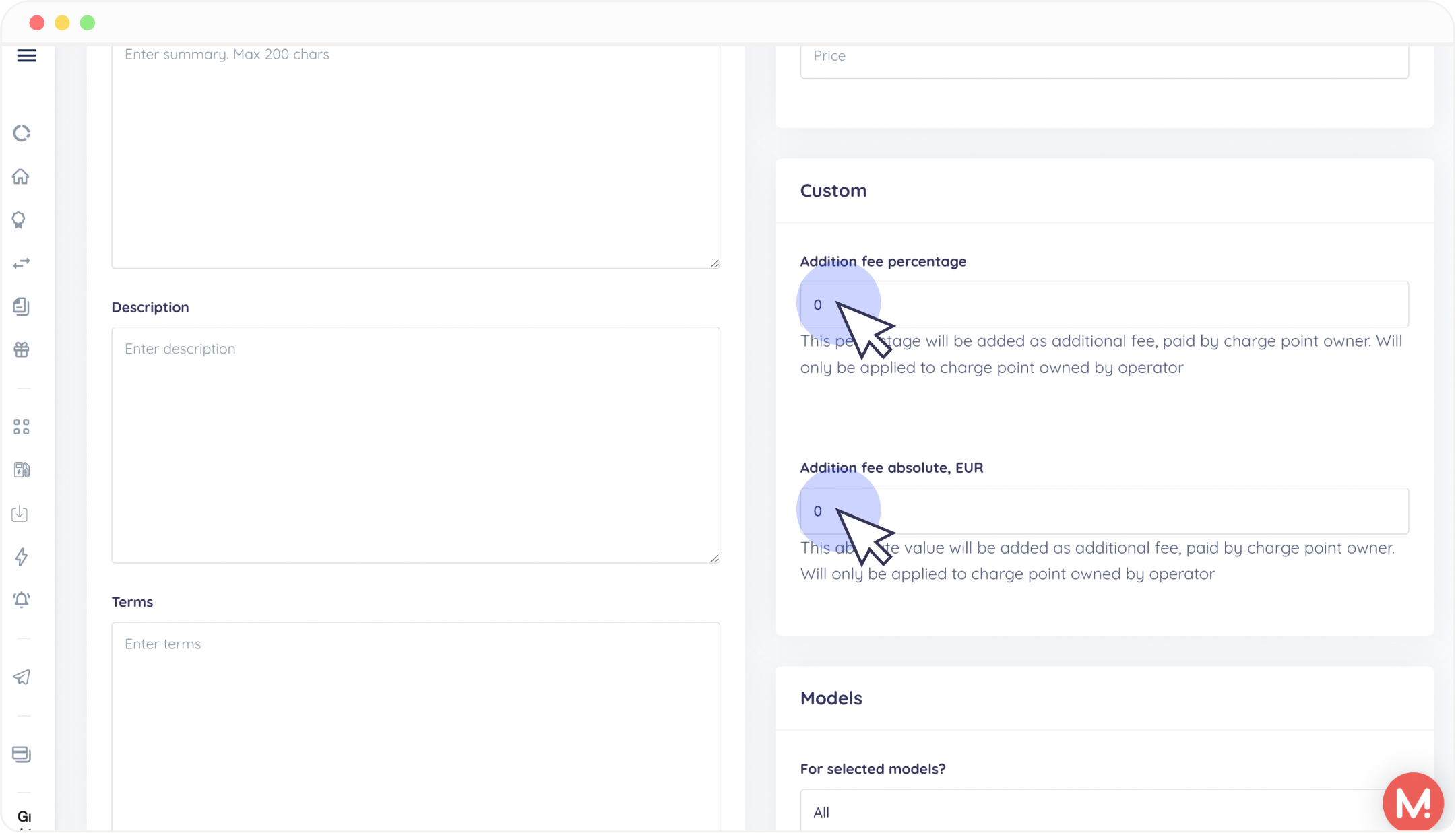Viewport: 1456px width, 833px height.
Task: Focus the Addition fee absolute EUR field
Action: tap(1104, 511)
